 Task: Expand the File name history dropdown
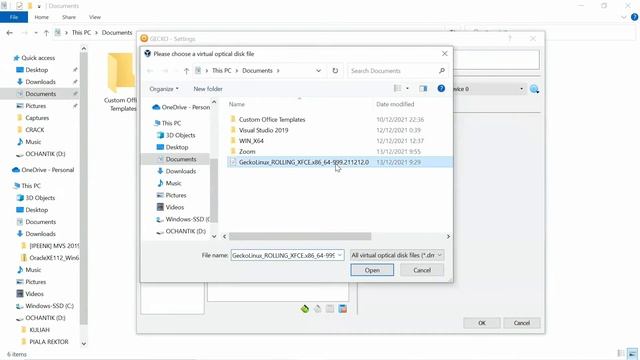click(340, 255)
